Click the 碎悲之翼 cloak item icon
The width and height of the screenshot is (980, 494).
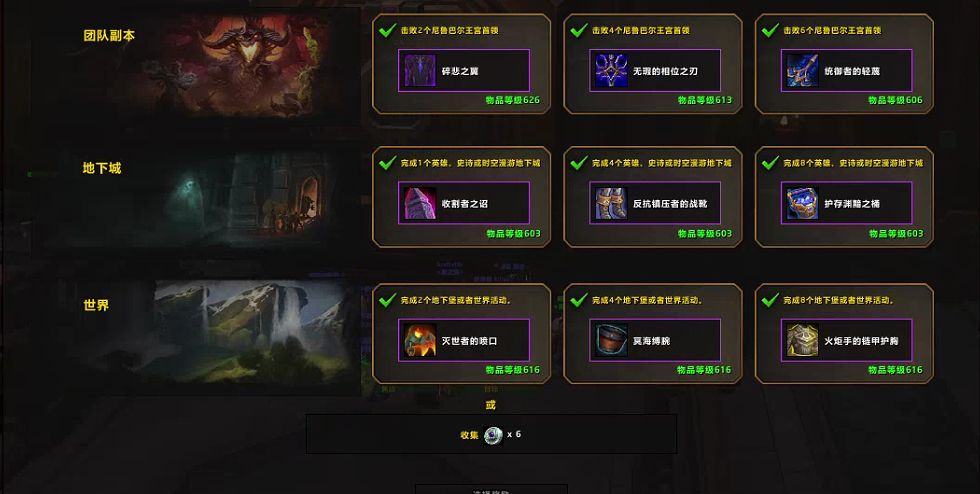point(420,71)
